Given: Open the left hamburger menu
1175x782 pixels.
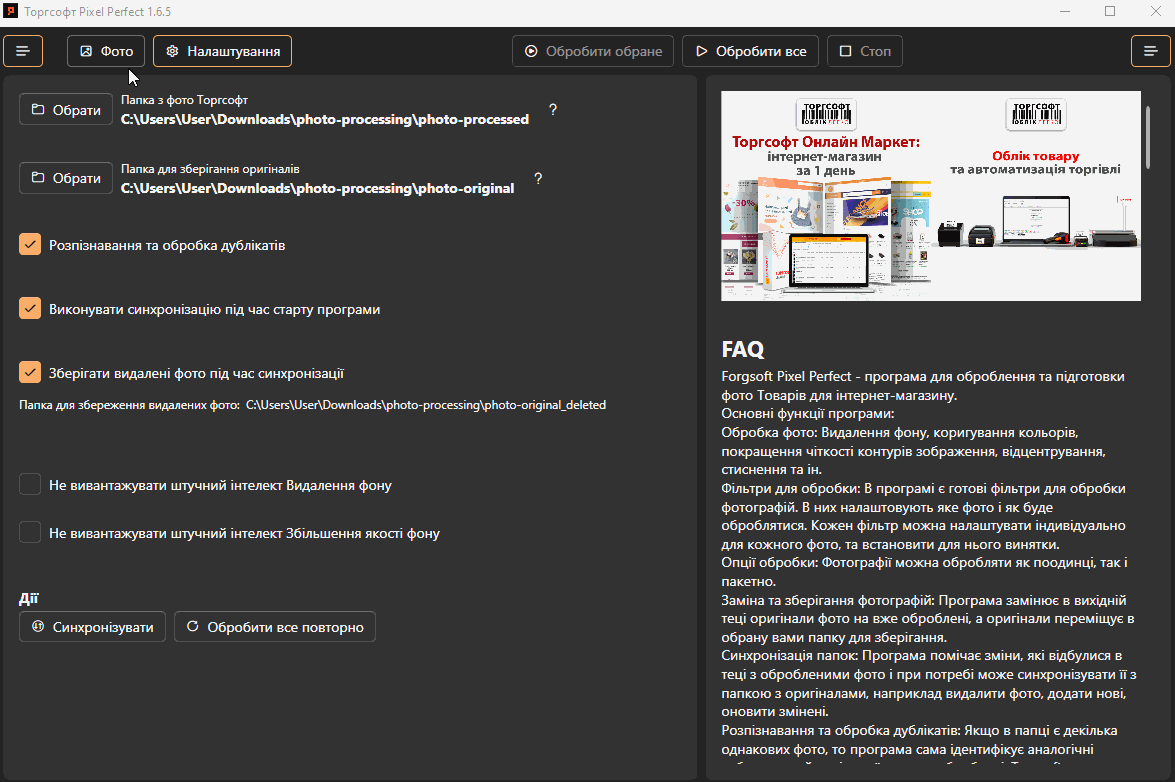Looking at the screenshot, I should (x=23, y=51).
